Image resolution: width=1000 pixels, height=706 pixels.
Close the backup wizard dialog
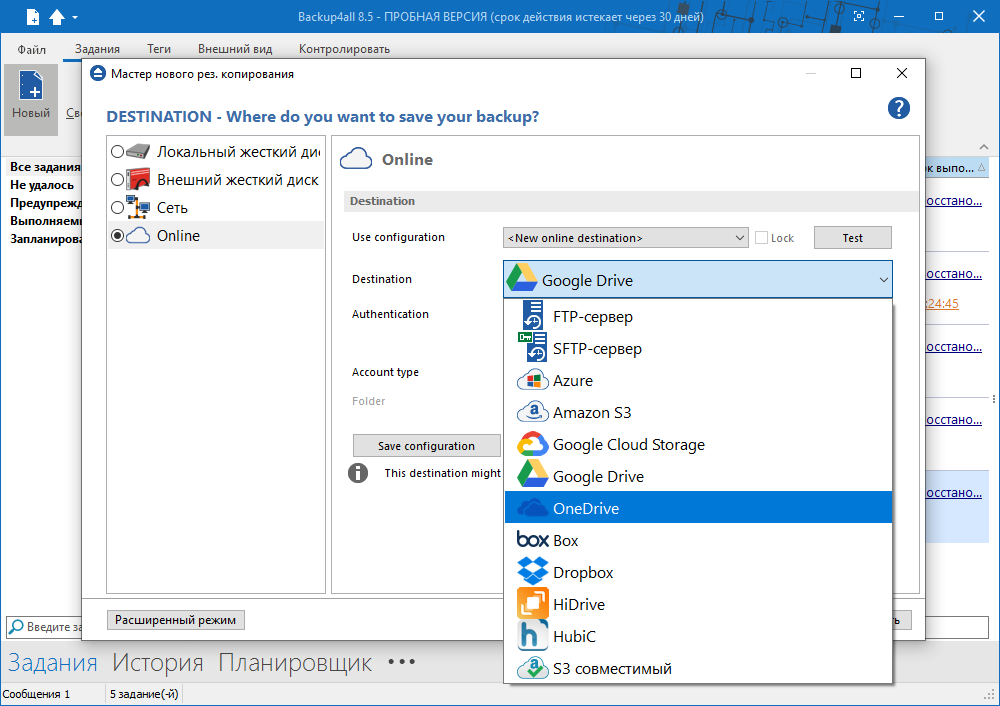902,73
